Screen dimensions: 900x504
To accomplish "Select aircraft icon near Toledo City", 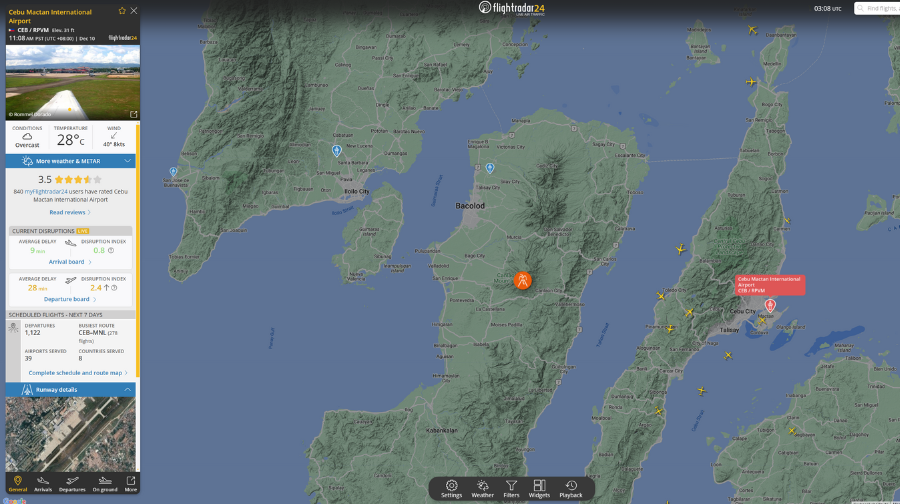I will (661, 296).
